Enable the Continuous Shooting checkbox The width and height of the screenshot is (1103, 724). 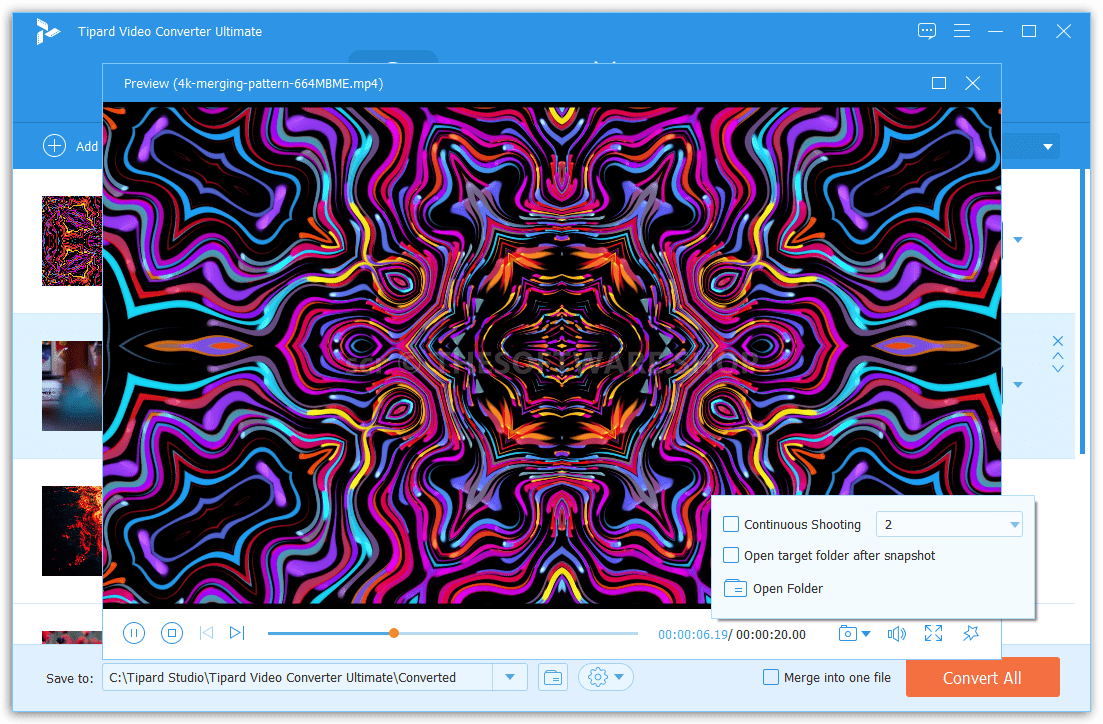click(x=731, y=524)
